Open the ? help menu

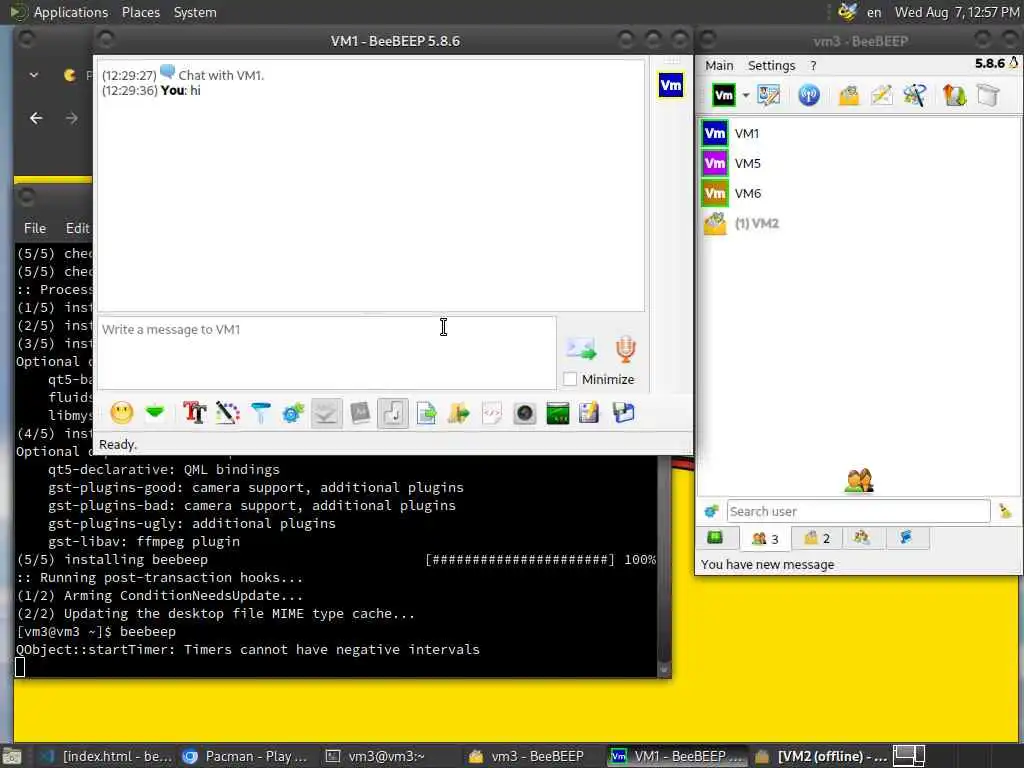813,65
